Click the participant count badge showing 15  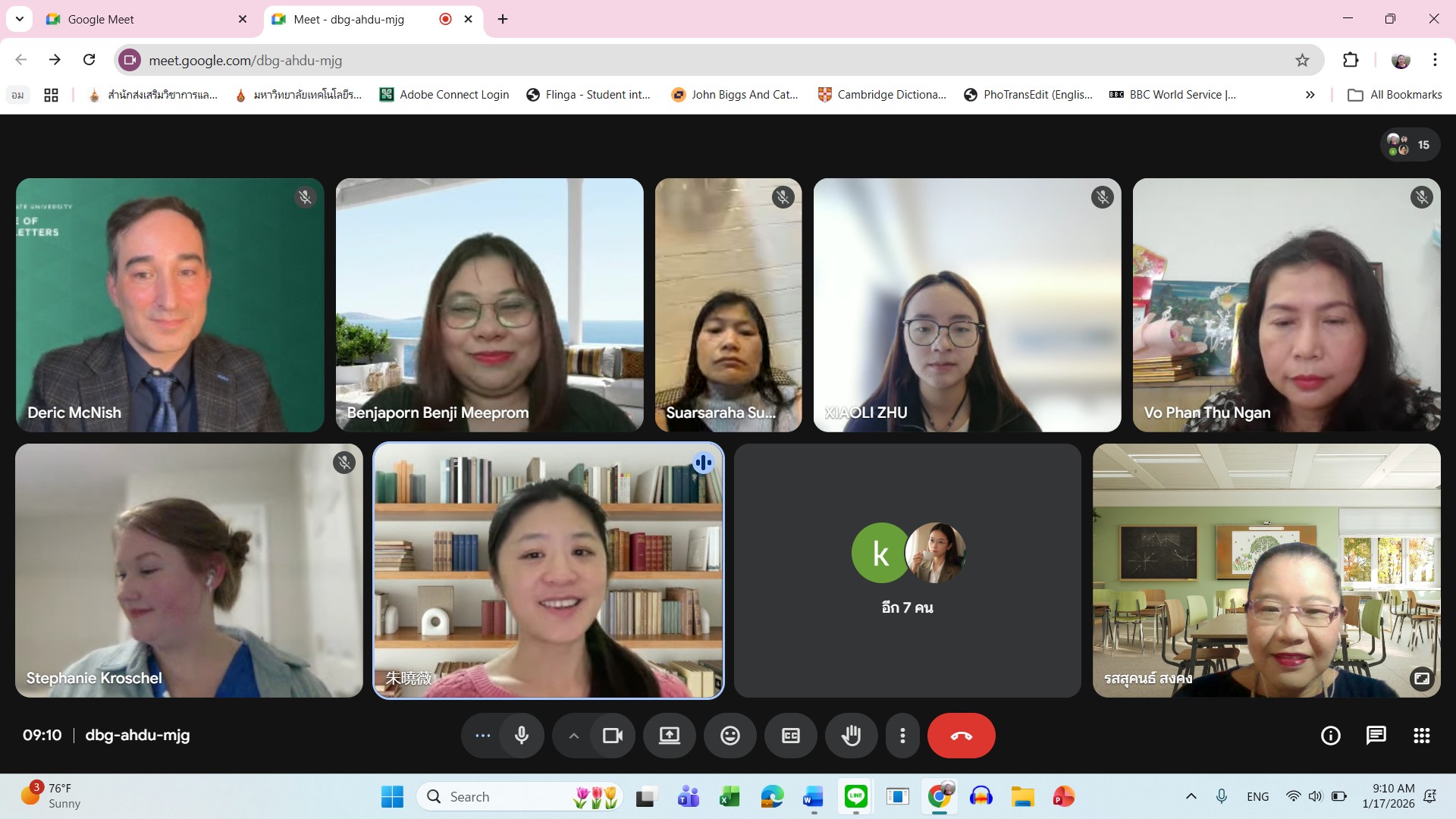[1410, 145]
